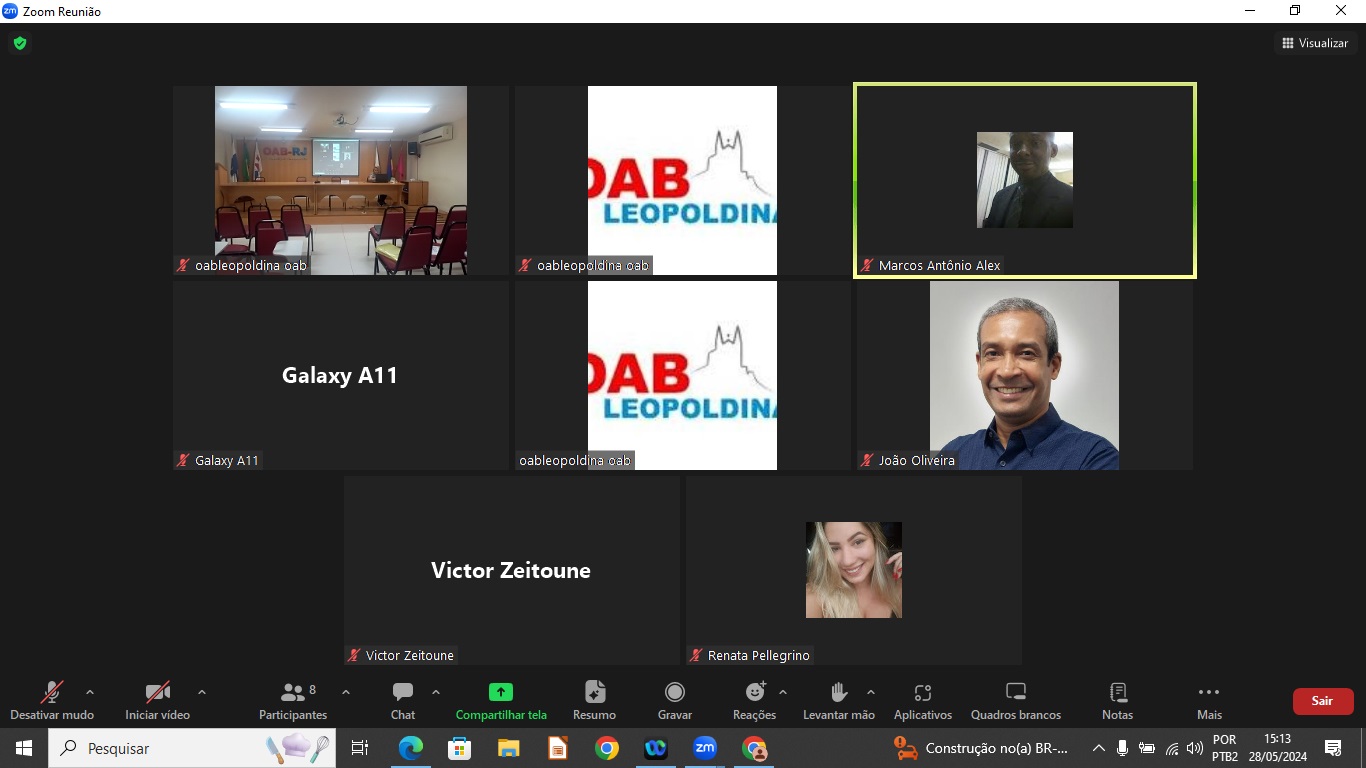Select the conference room video thumbnail
This screenshot has height=768, width=1366.
click(341, 180)
